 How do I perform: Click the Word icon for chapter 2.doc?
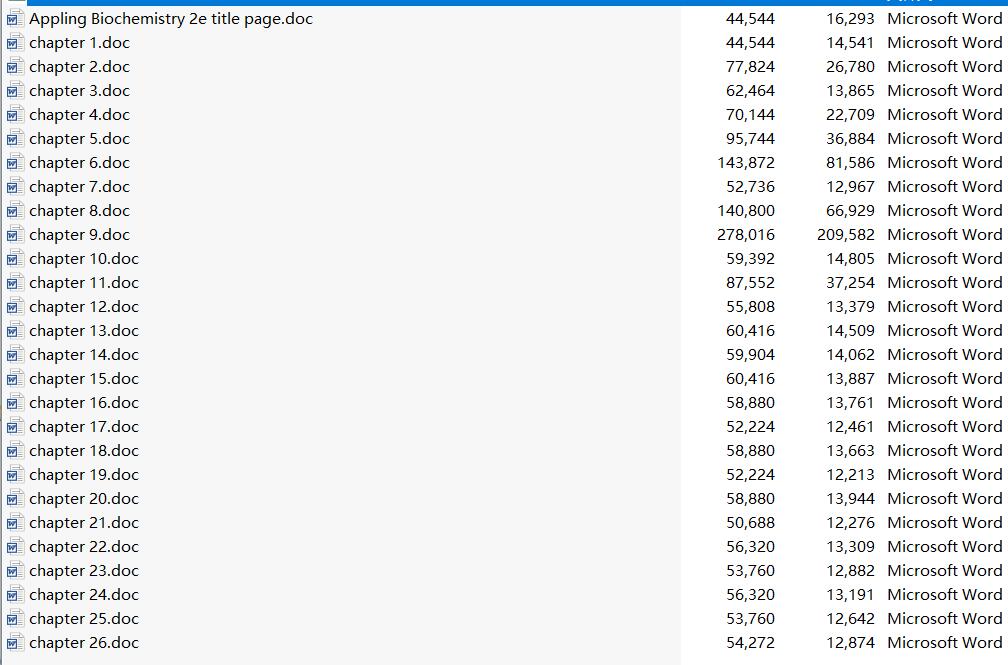click(15, 67)
